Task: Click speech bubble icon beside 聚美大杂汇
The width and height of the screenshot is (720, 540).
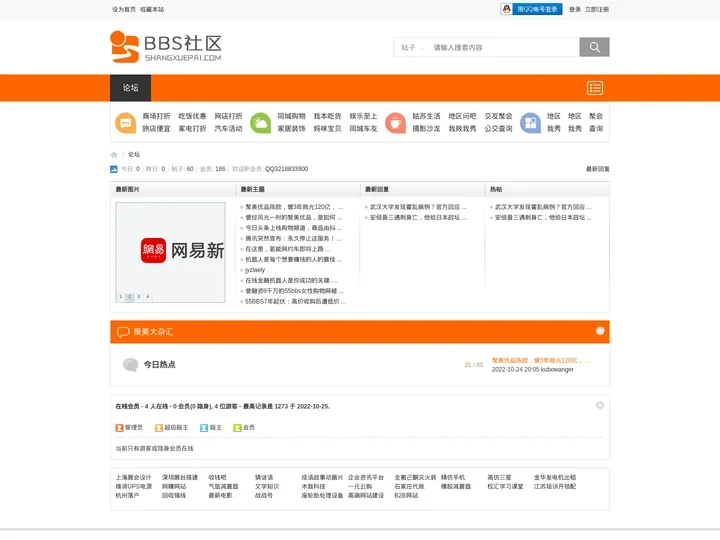Action: [123, 332]
